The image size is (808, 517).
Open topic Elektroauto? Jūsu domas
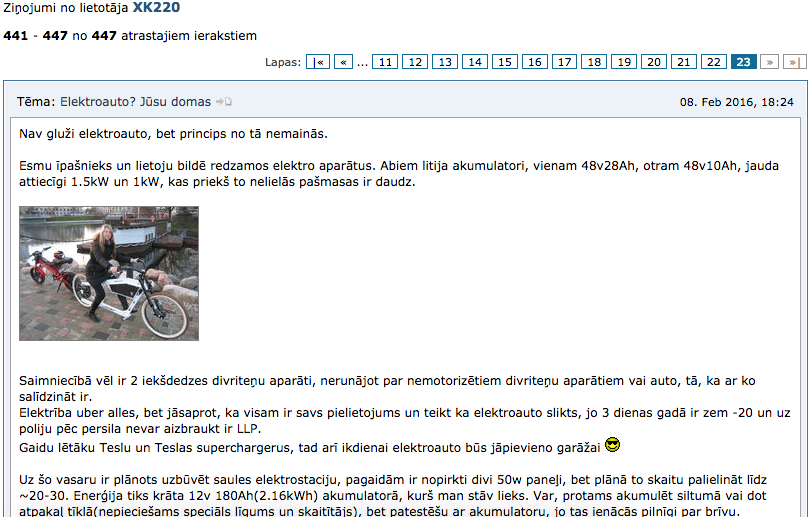point(136,102)
